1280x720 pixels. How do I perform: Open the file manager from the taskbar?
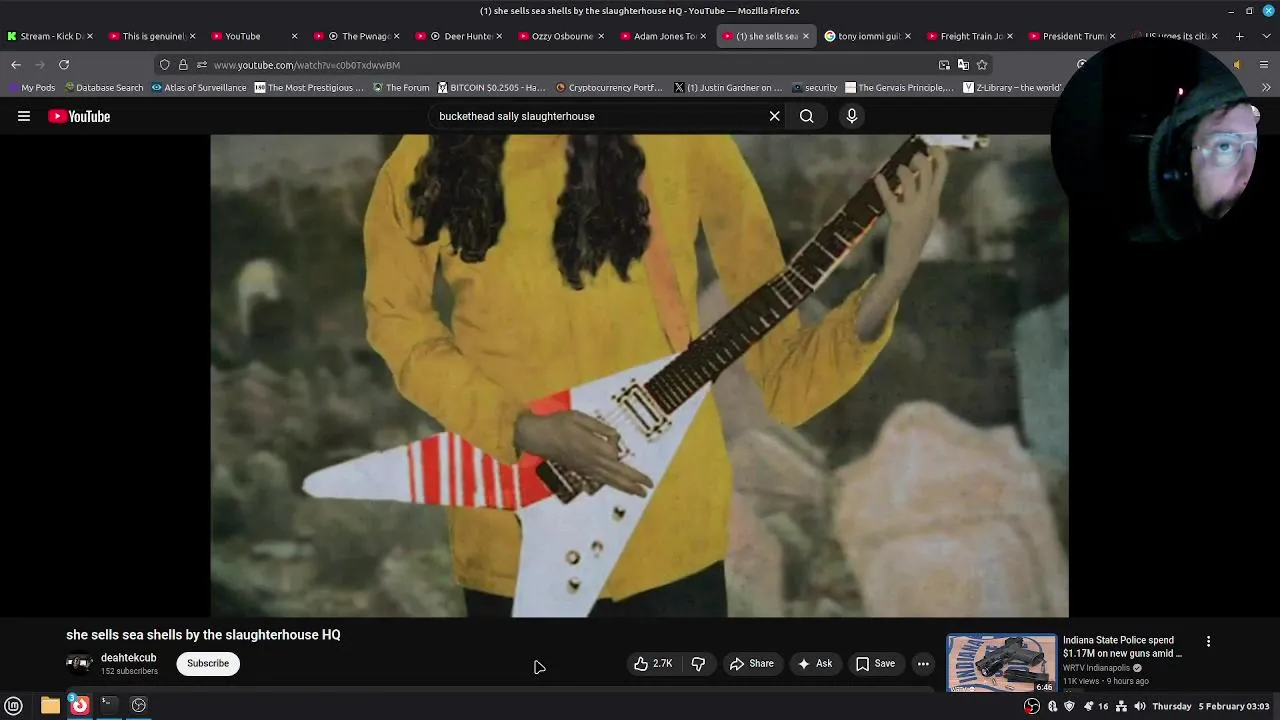point(50,705)
